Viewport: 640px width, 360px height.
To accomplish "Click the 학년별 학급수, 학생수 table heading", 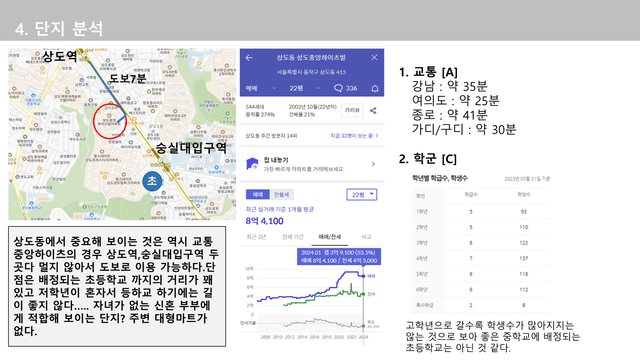I will point(440,178).
